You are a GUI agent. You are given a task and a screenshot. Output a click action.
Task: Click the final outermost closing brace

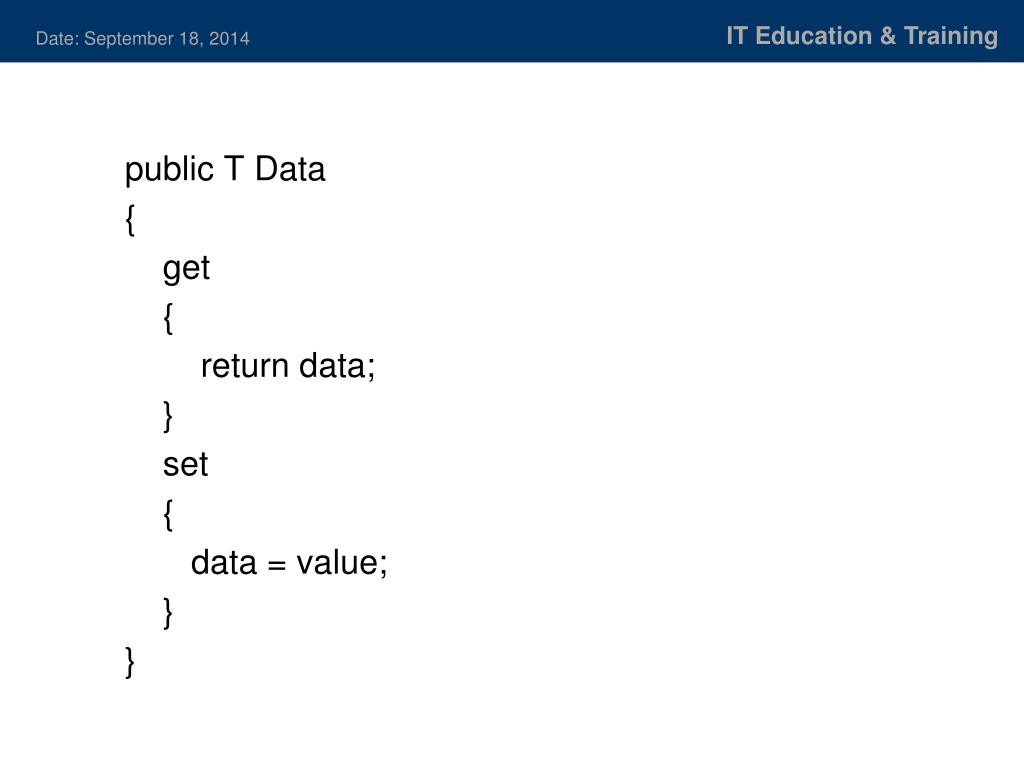130,662
